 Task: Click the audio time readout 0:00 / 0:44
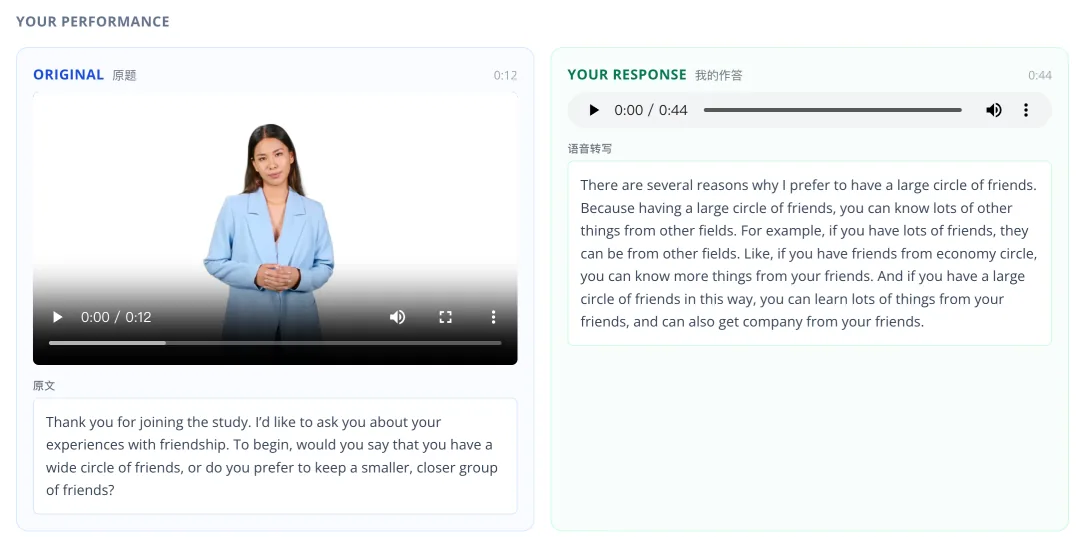click(651, 110)
